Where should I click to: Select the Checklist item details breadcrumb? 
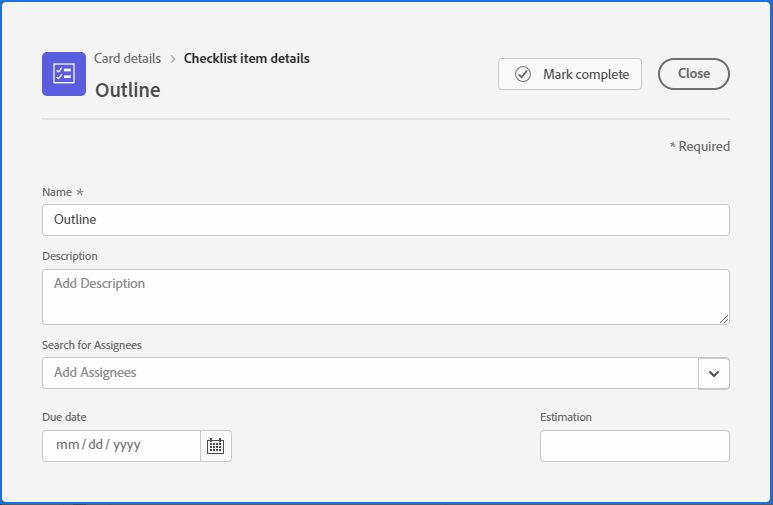[x=247, y=59]
